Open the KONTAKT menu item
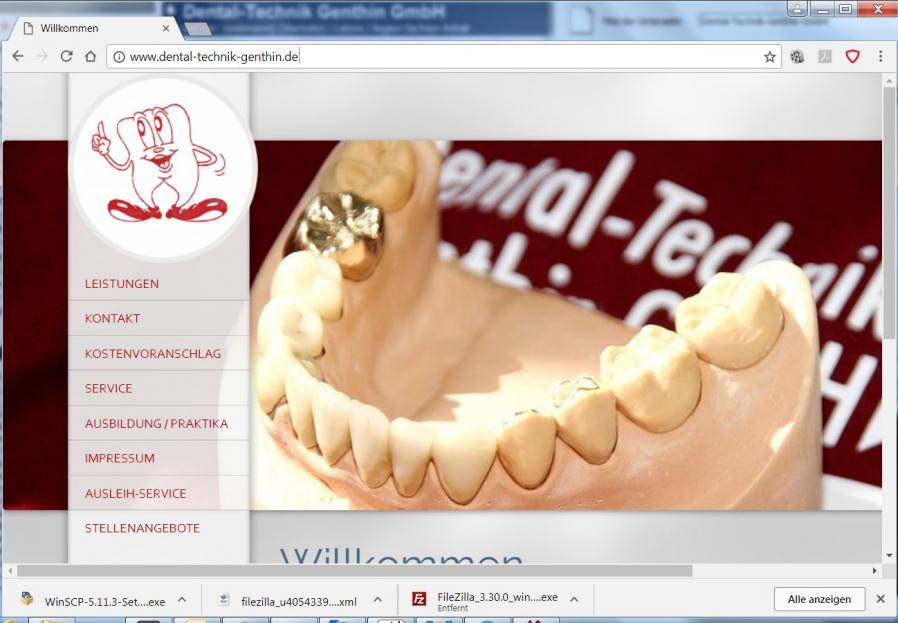This screenshot has width=898, height=623. tap(112, 318)
